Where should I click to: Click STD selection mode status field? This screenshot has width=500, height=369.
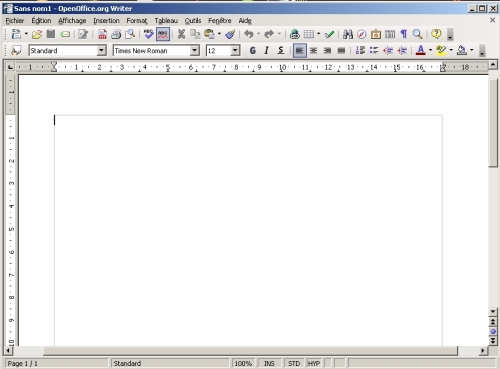pyautogui.click(x=294, y=363)
